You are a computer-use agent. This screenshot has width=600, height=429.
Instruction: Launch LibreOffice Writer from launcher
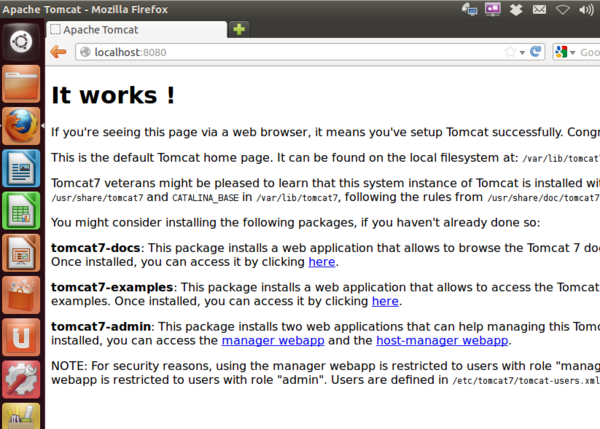[21, 168]
